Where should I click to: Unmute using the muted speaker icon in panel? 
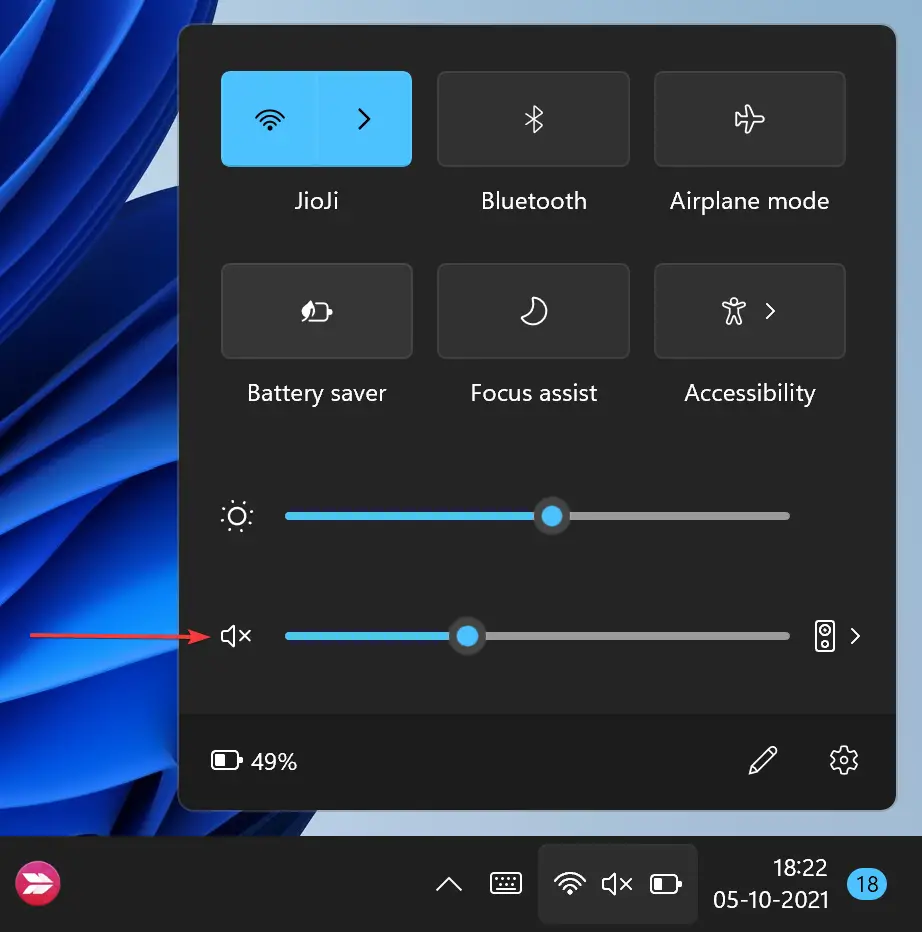236,636
